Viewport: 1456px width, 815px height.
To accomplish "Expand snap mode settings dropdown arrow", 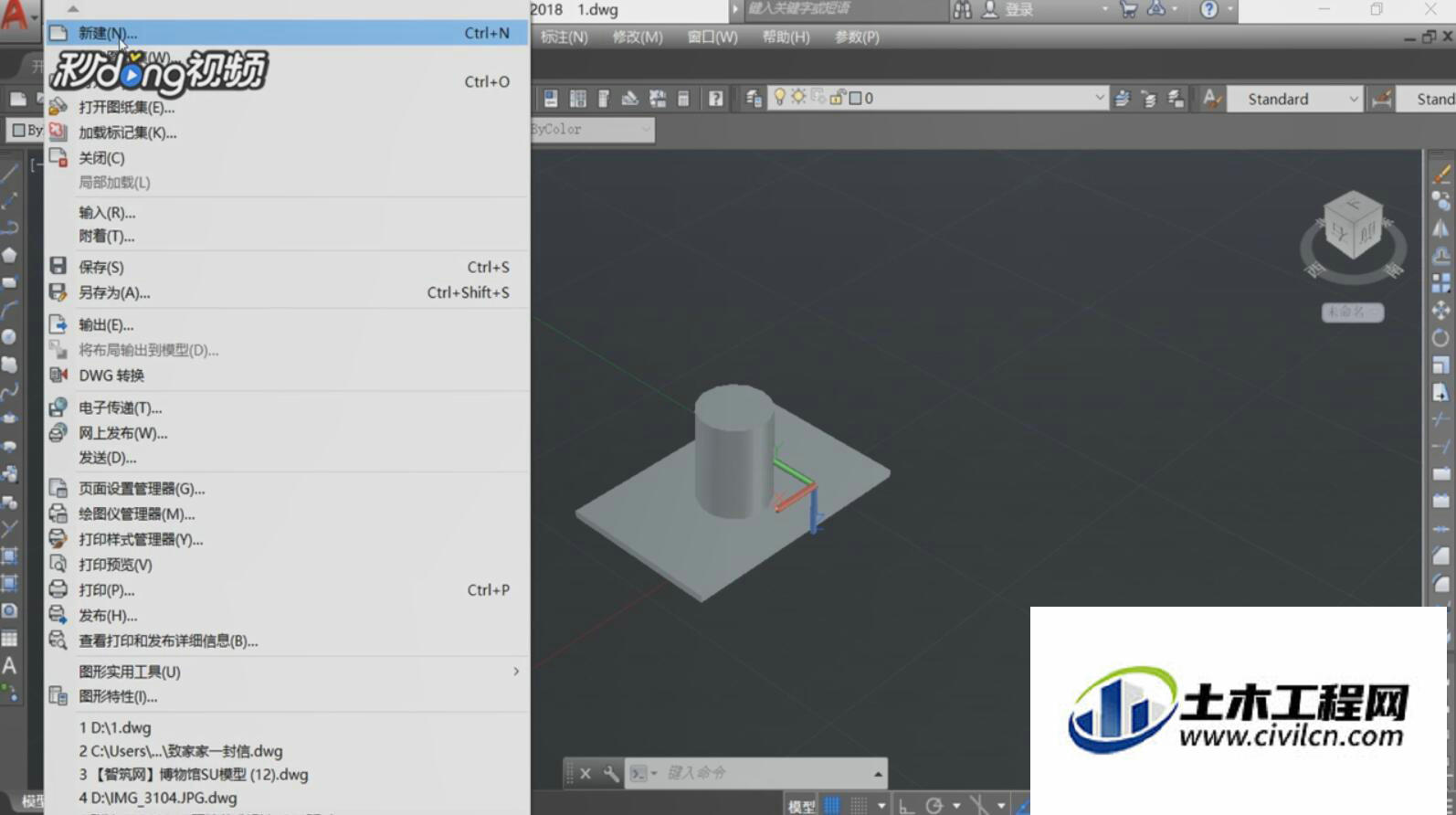I will (x=881, y=806).
